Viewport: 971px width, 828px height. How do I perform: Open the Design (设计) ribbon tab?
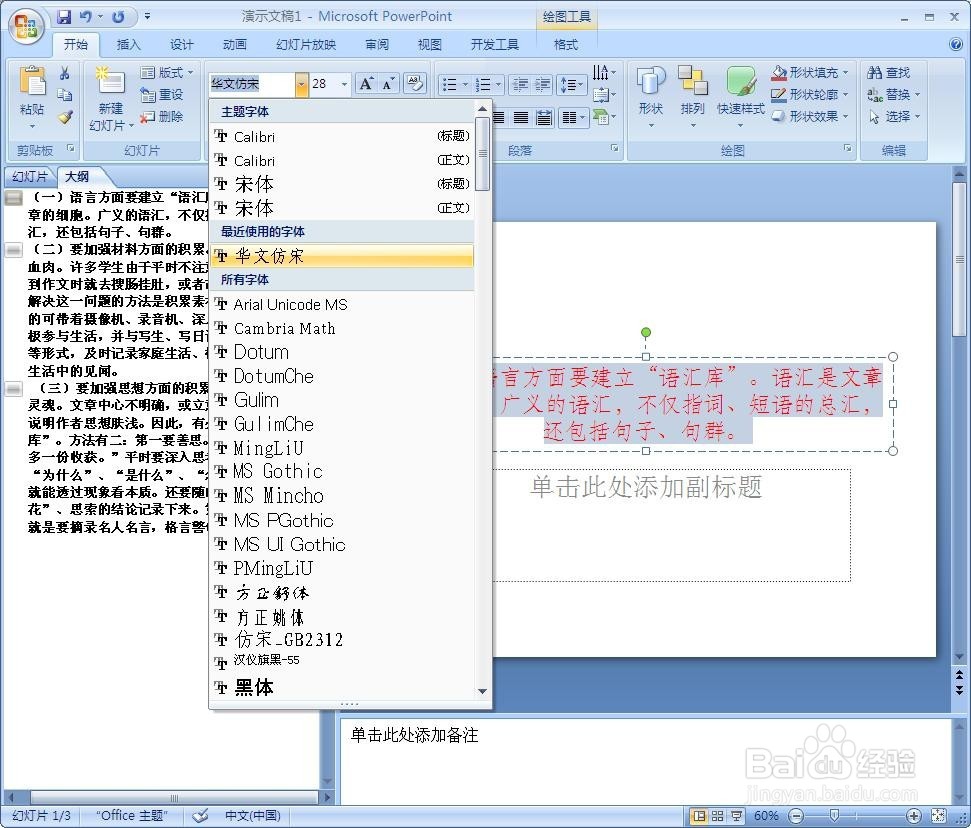pyautogui.click(x=181, y=45)
